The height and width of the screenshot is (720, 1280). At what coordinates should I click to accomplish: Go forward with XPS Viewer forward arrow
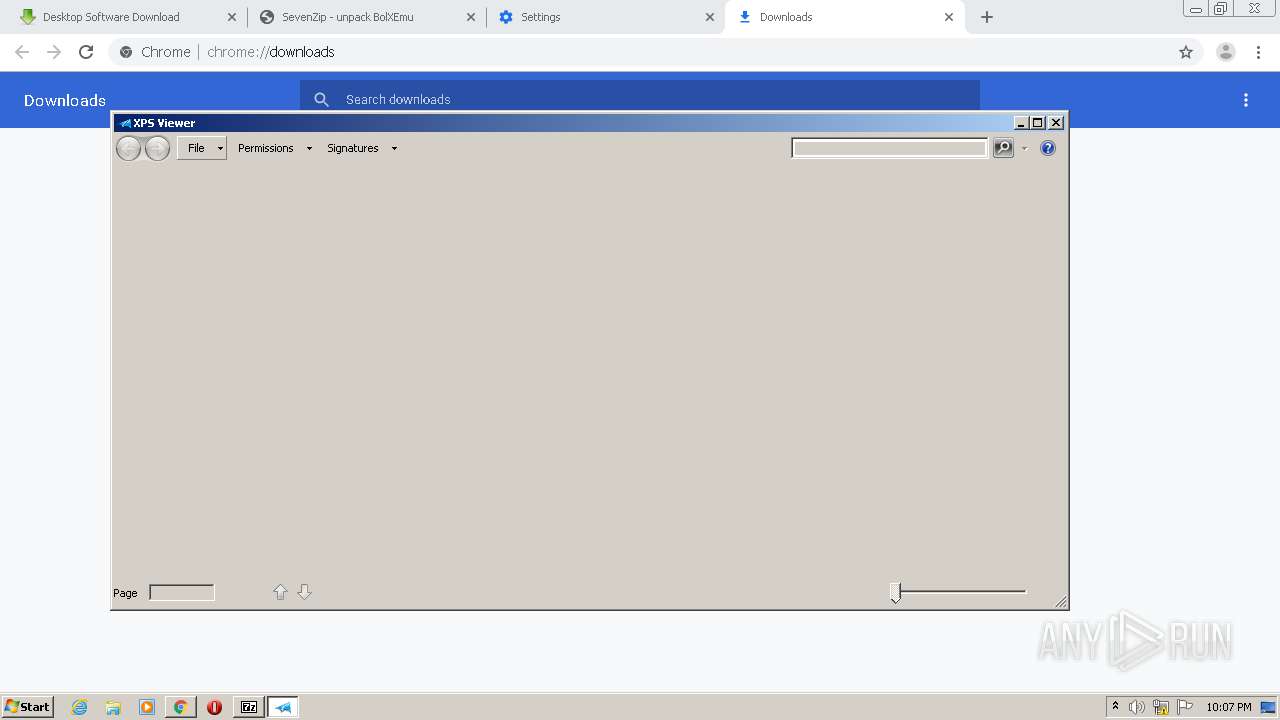coord(157,149)
